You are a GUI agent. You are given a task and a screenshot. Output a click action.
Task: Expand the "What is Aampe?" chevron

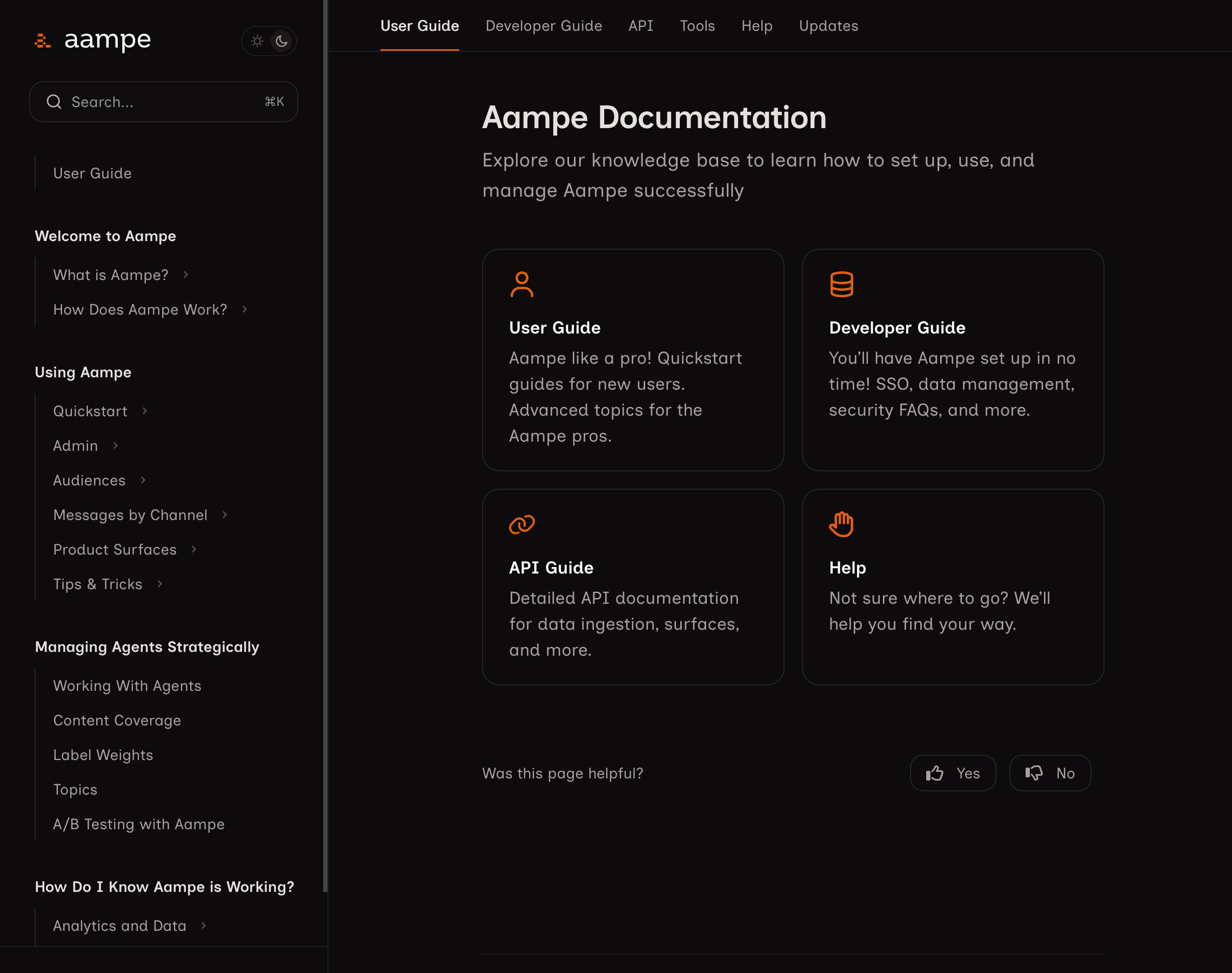[x=186, y=275]
